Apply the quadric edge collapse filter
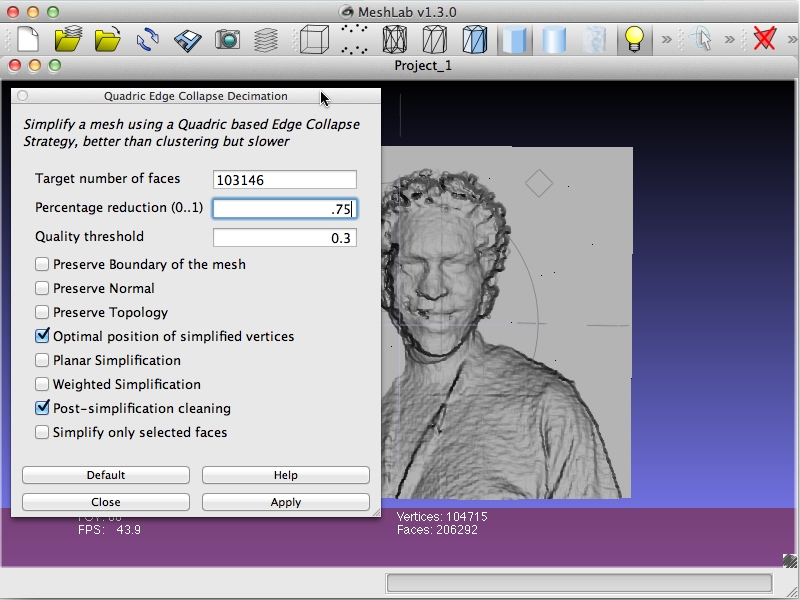 pos(286,502)
